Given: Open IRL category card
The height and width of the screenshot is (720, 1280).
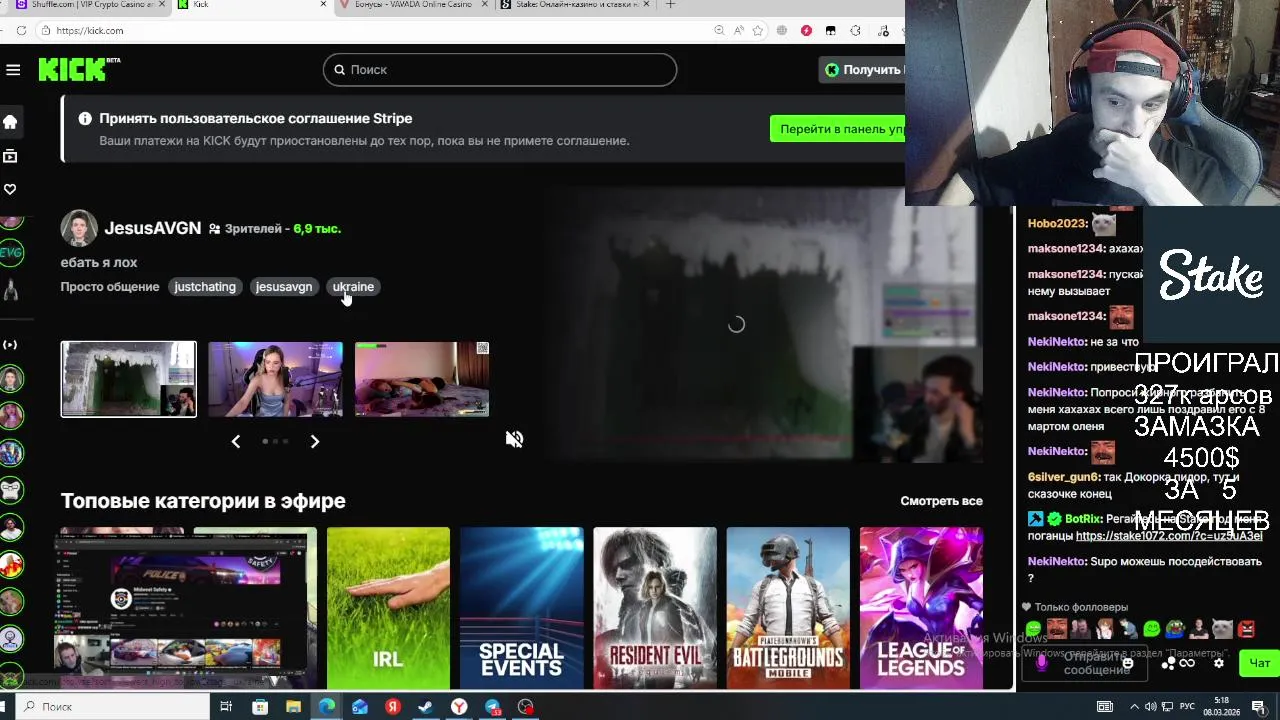Looking at the screenshot, I should tap(388, 608).
